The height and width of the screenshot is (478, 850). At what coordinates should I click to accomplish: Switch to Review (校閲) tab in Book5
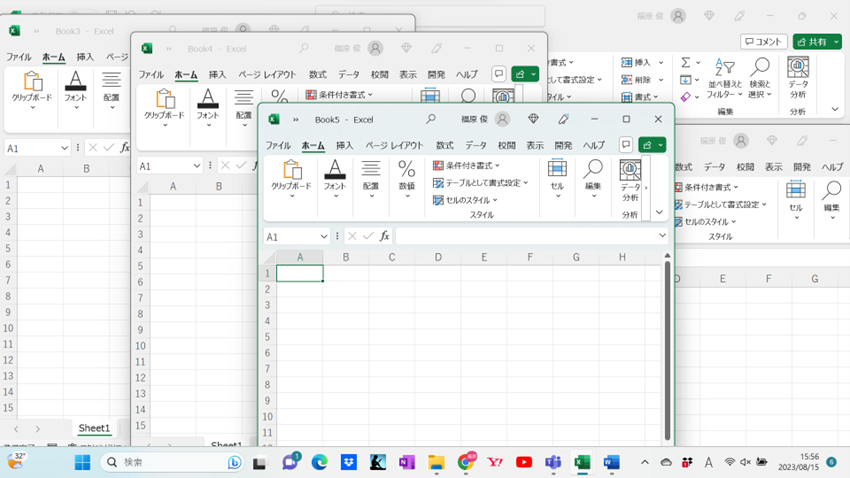point(506,145)
